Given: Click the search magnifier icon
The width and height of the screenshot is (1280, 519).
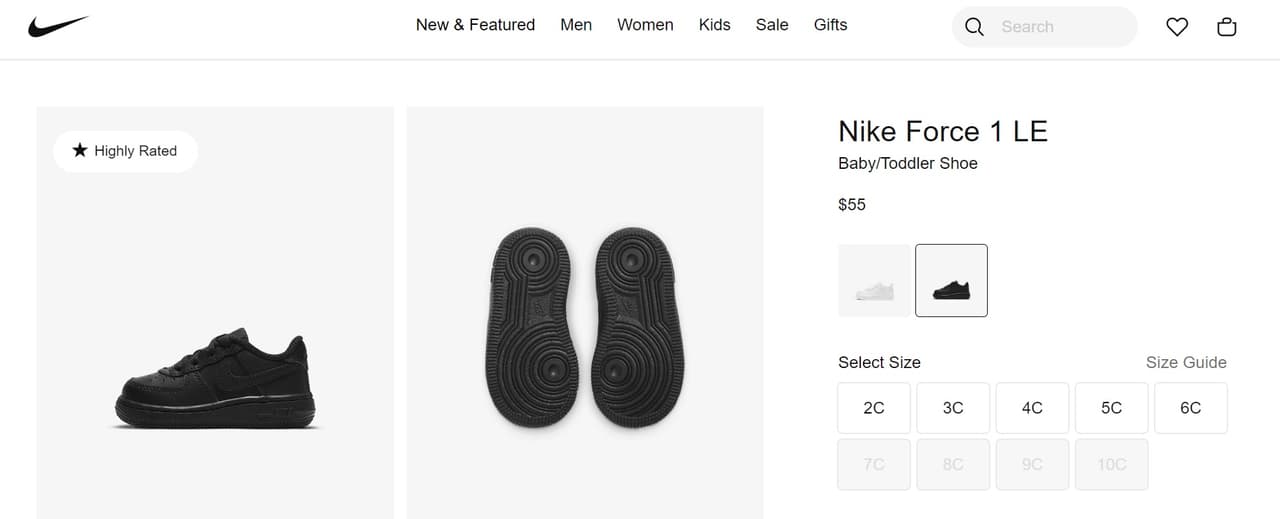Looking at the screenshot, I should 974,27.
